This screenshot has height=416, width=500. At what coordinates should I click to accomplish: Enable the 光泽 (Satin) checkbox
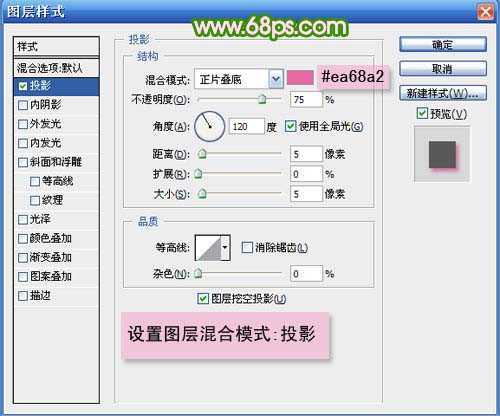23,219
